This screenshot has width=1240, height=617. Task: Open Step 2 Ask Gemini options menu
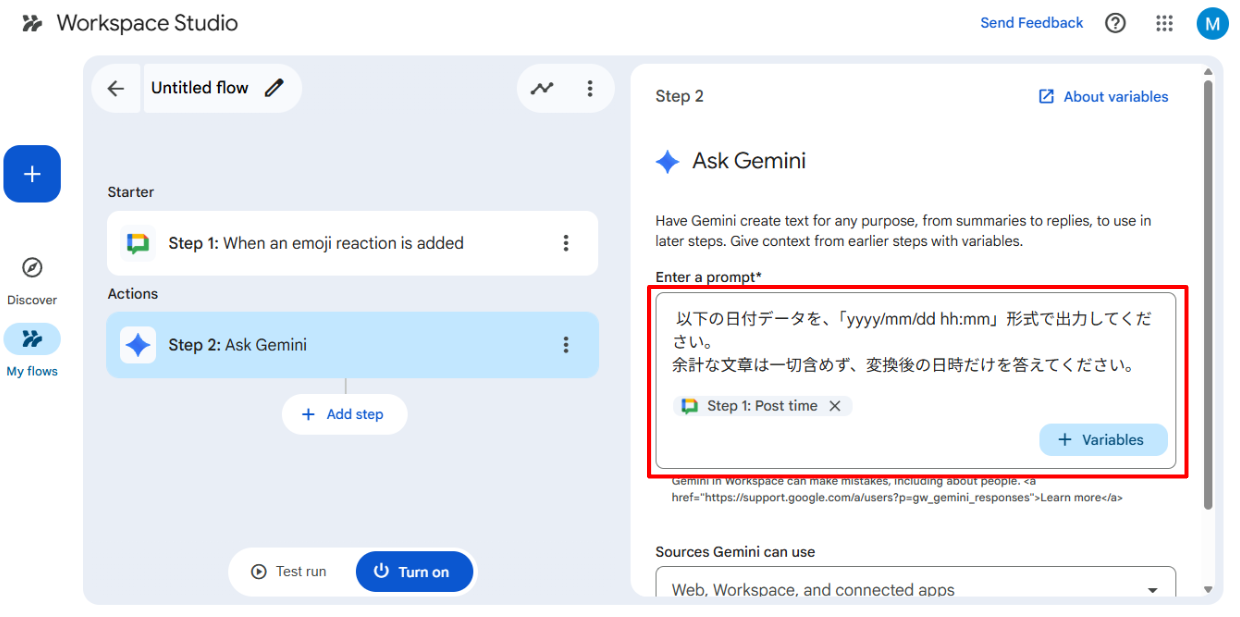coord(566,345)
